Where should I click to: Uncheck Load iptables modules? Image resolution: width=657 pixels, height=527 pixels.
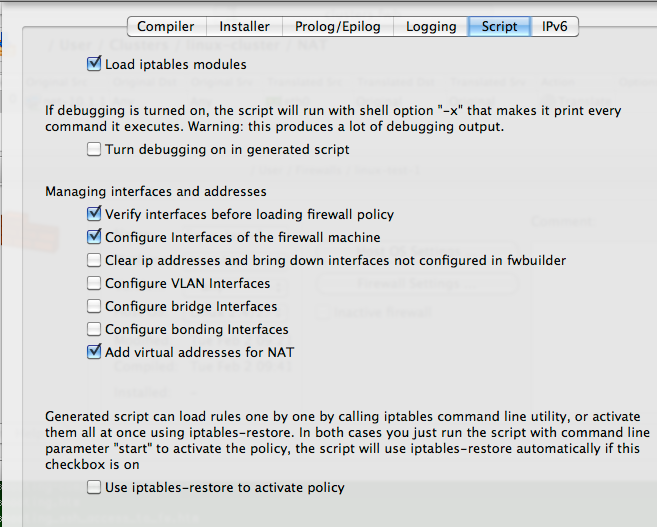click(95, 64)
